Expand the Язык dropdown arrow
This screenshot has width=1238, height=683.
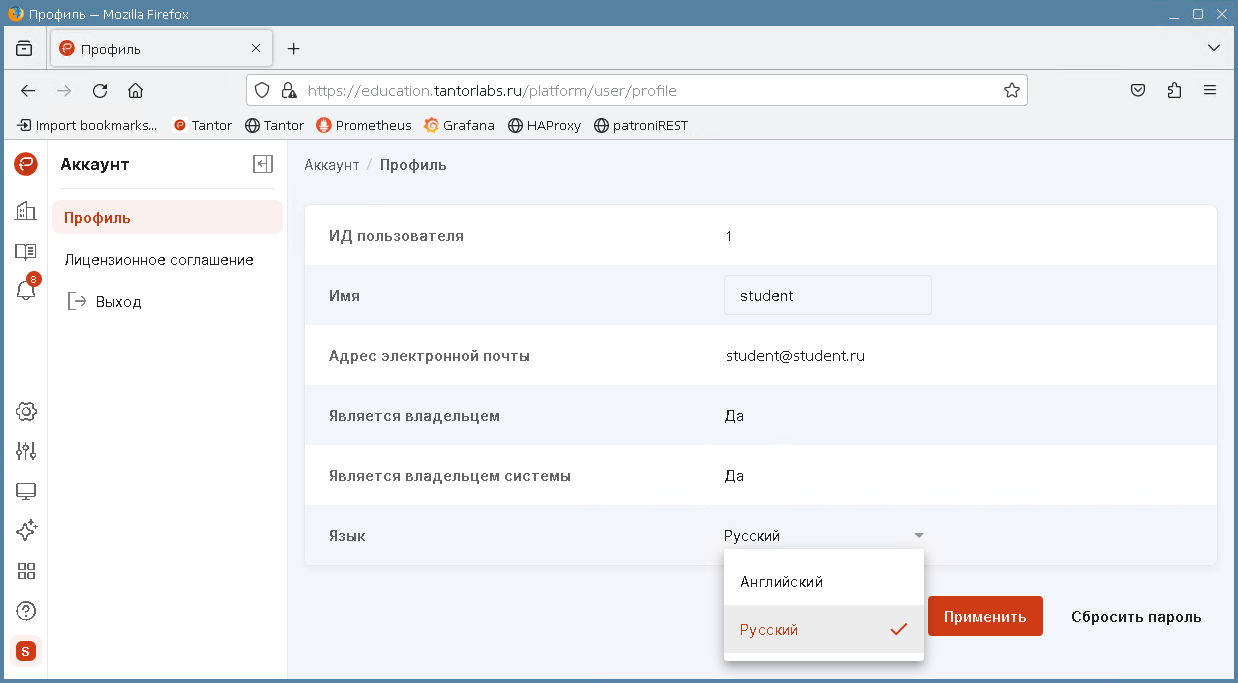coord(918,536)
